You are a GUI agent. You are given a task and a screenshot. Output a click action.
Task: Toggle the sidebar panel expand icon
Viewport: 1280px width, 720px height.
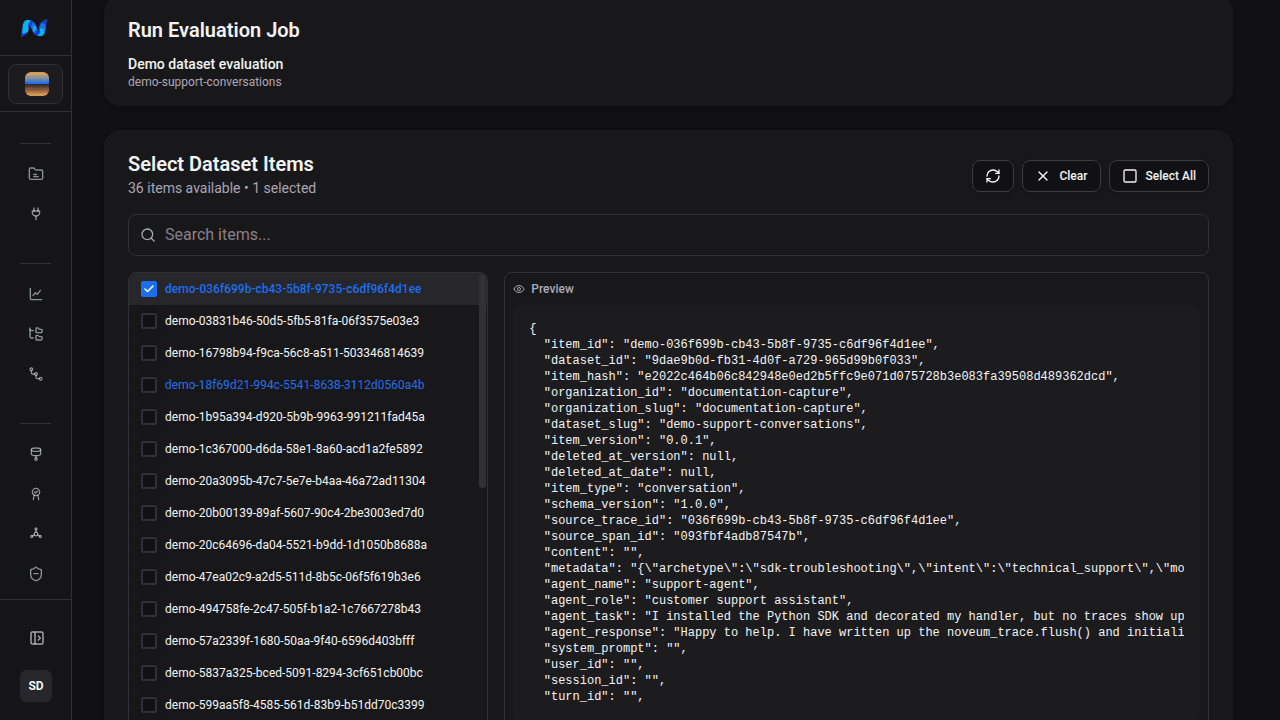coord(36,638)
